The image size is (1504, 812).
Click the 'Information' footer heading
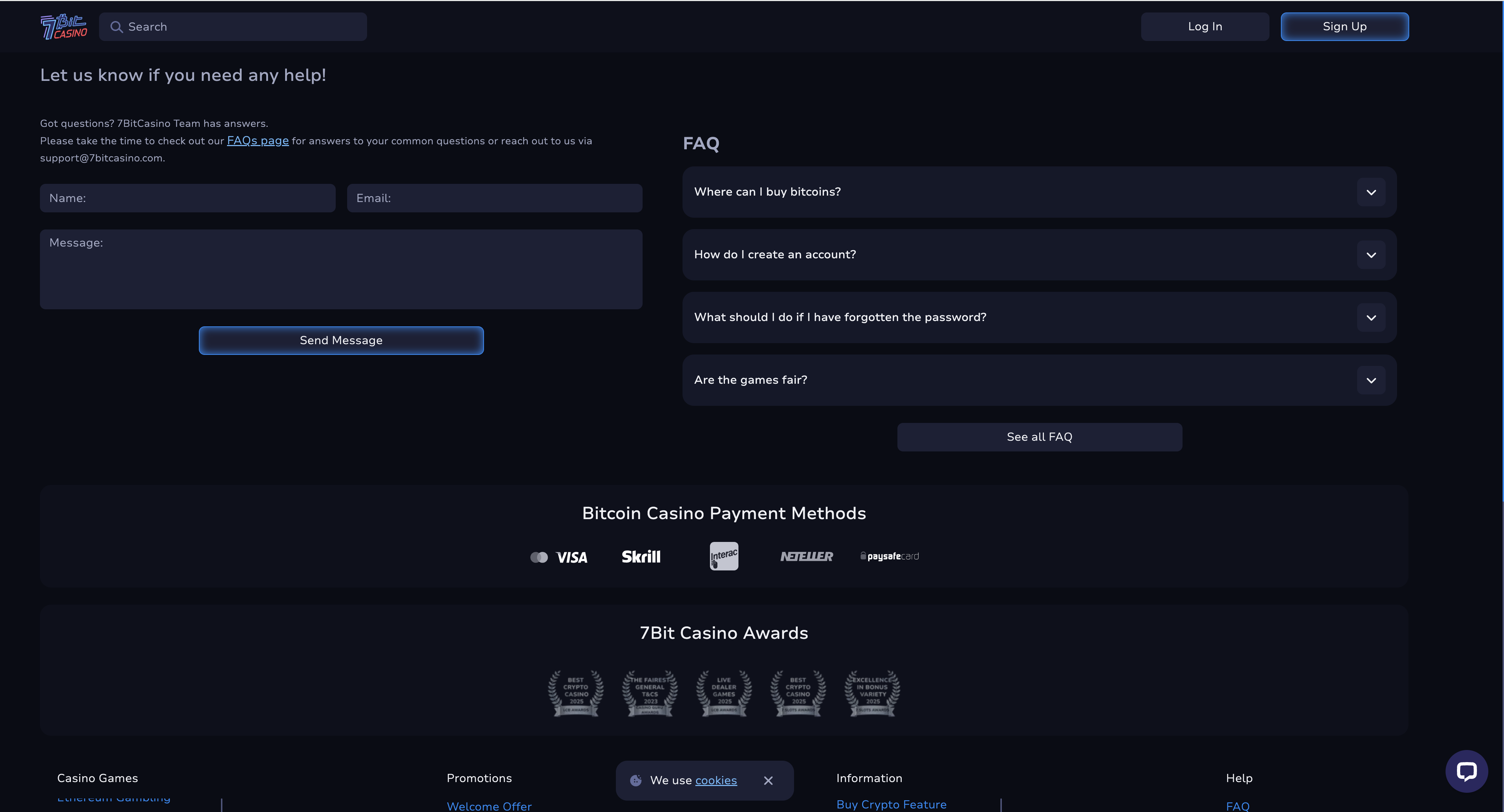point(869,778)
